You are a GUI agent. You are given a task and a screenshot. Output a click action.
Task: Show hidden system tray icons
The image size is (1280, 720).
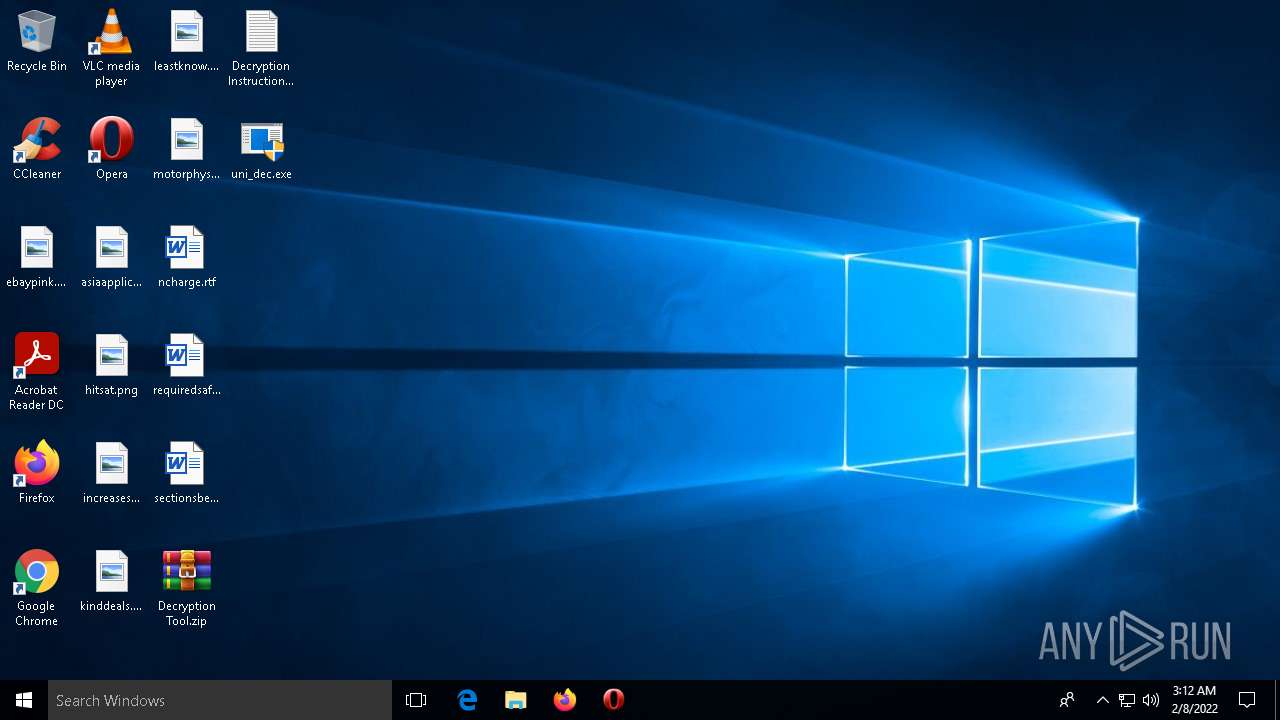coord(1103,700)
